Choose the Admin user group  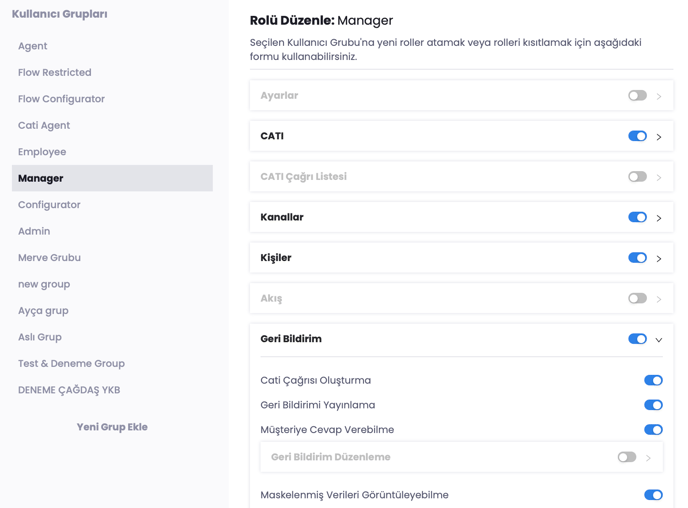coord(34,231)
